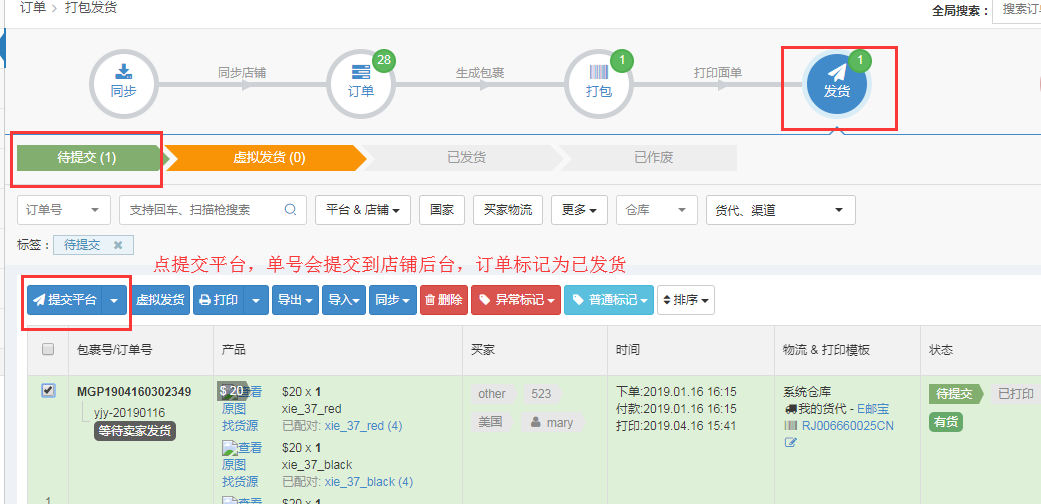
Task: Open the RJ006660025CN tracking link
Action: (849, 426)
